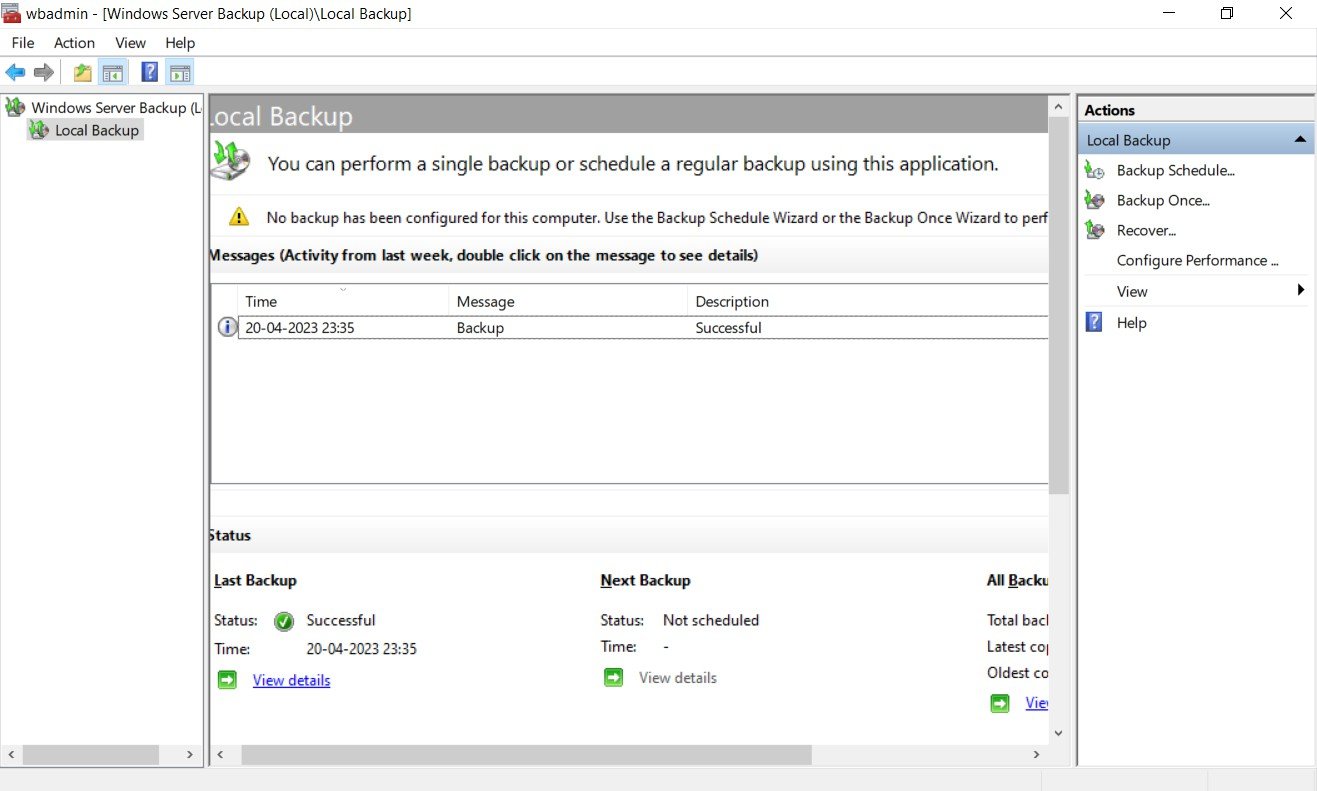
Task: Click center pane vertical scrollbar up arrow
Action: tap(1059, 105)
